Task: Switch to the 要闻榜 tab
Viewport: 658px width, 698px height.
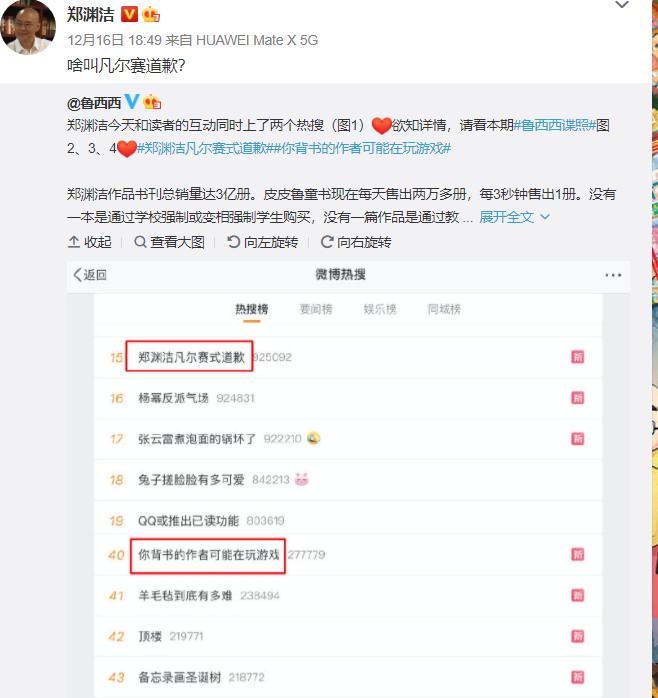Action: pos(316,309)
